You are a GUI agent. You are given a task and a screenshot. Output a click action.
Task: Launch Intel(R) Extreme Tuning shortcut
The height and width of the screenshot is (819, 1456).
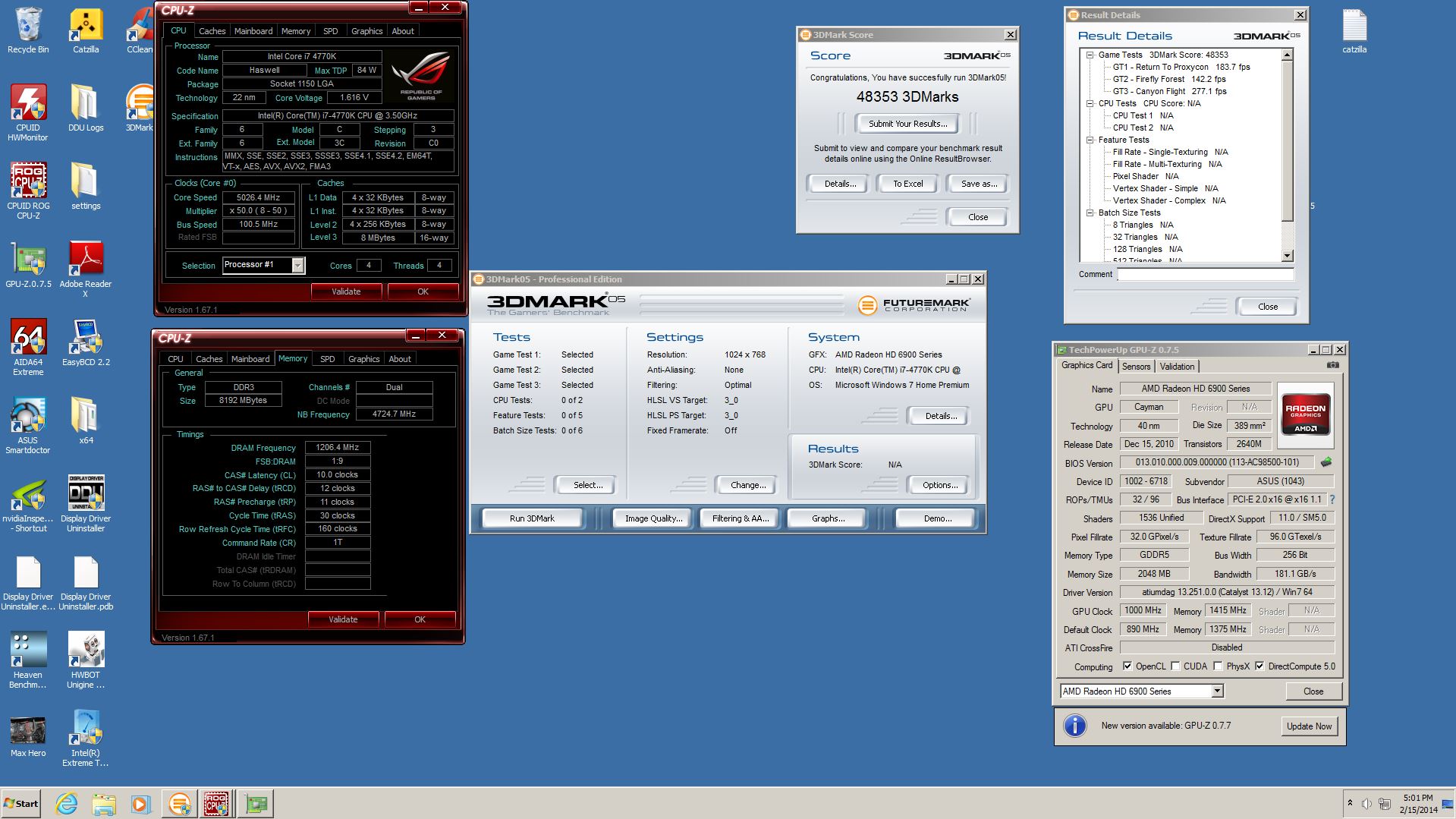(86, 738)
